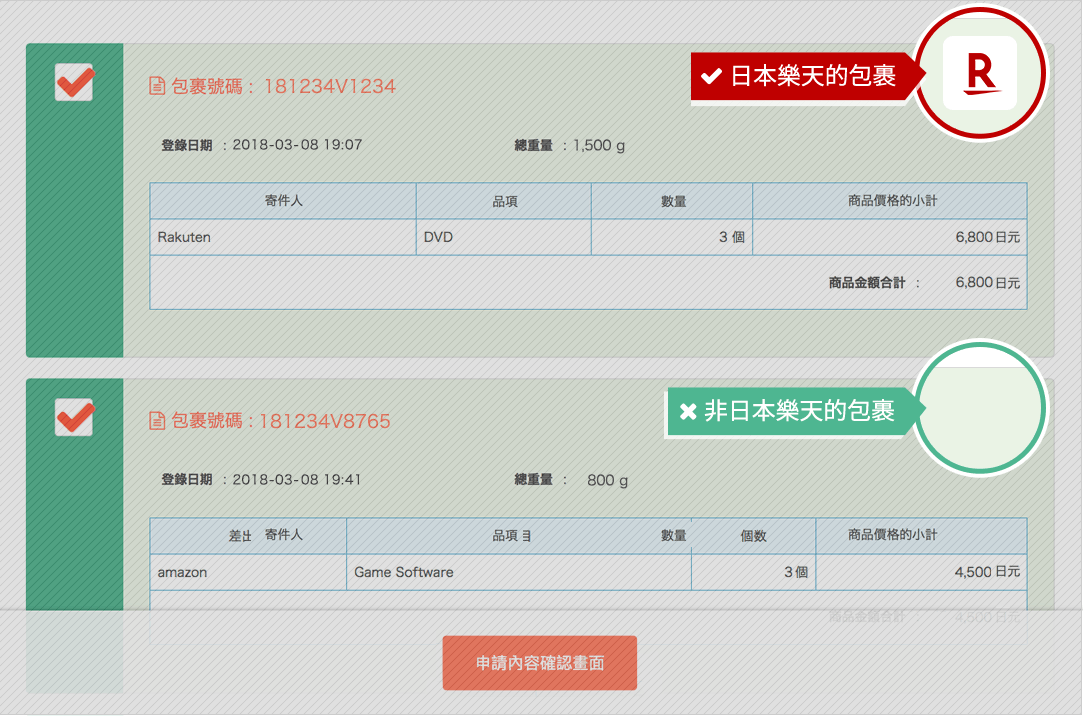The width and height of the screenshot is (1083, 716).
Task: Click the checkmark icon in 日本樂天的包裹 label
Action: (x=711, y=76)
